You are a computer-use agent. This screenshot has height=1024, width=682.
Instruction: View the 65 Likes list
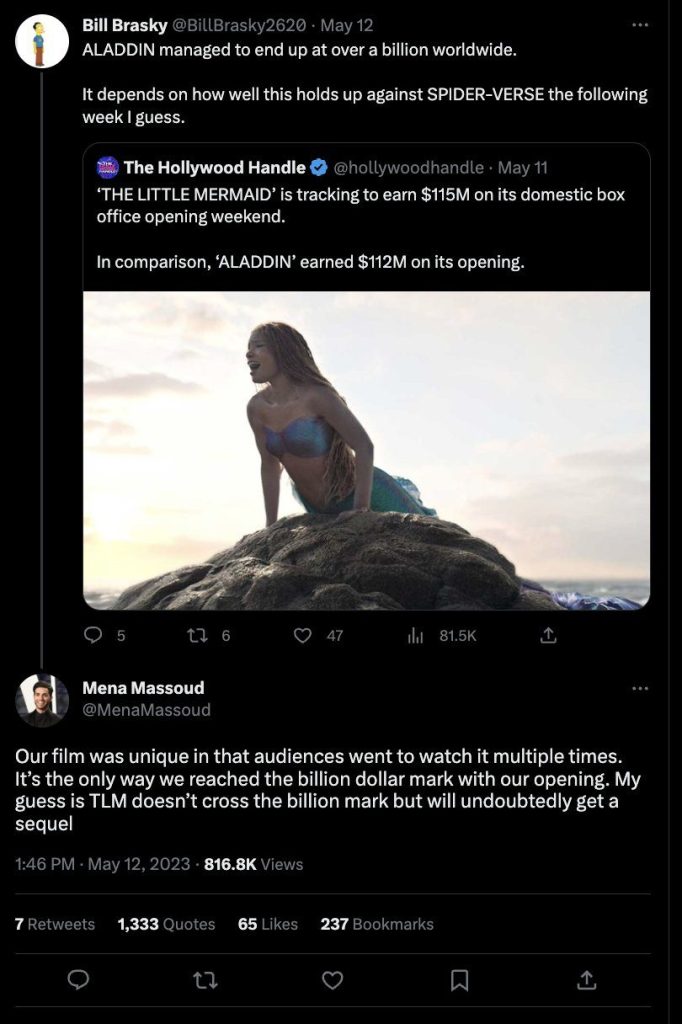(268, 924)
